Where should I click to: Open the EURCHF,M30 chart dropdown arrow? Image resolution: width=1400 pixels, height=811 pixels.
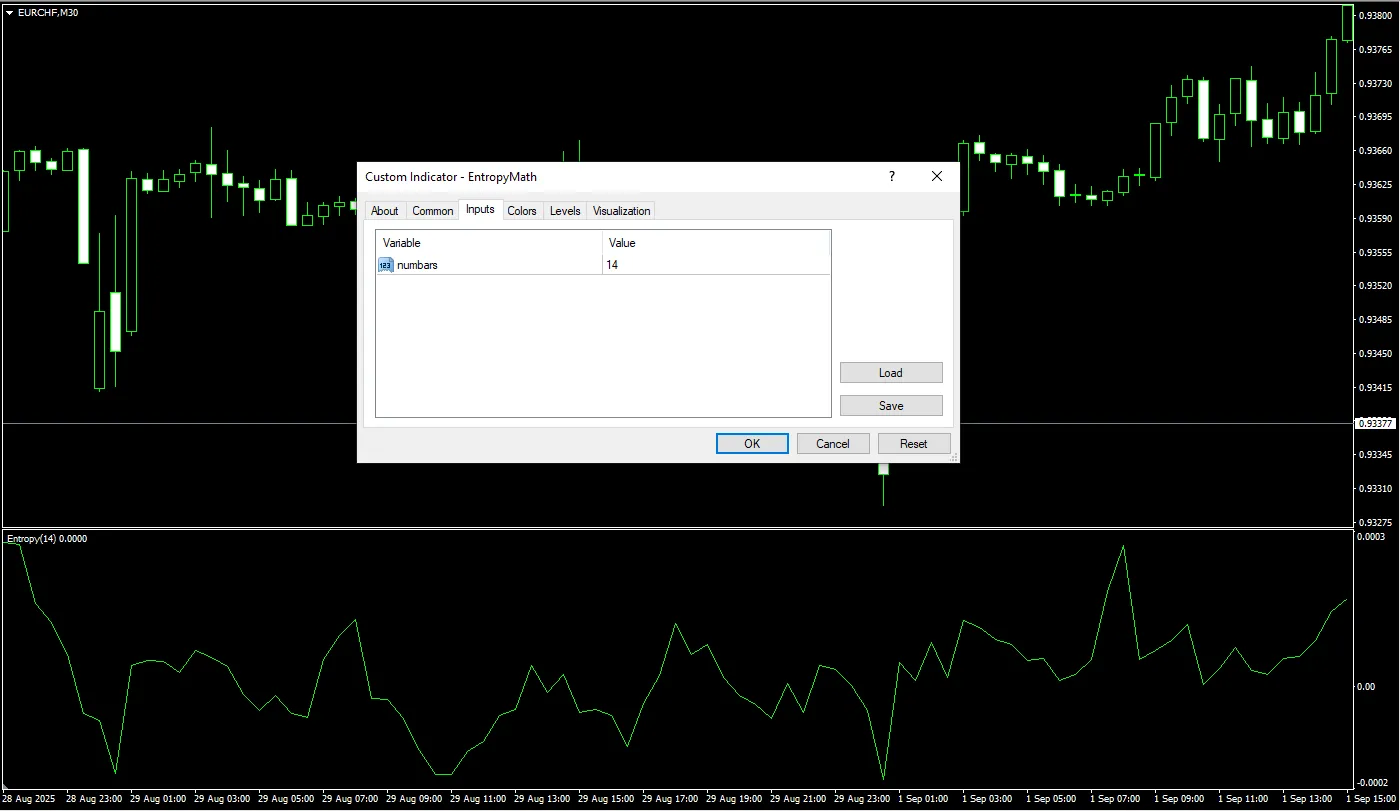tap(9, 13)
